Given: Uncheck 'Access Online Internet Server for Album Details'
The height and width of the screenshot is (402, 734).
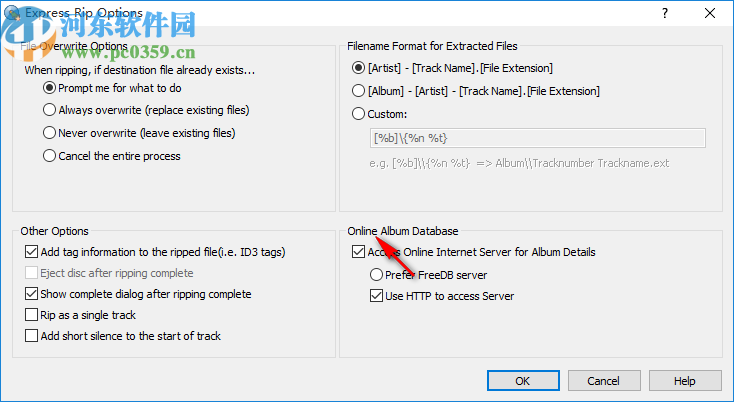Looking at the screenshot, I should [x=359, y=252].
